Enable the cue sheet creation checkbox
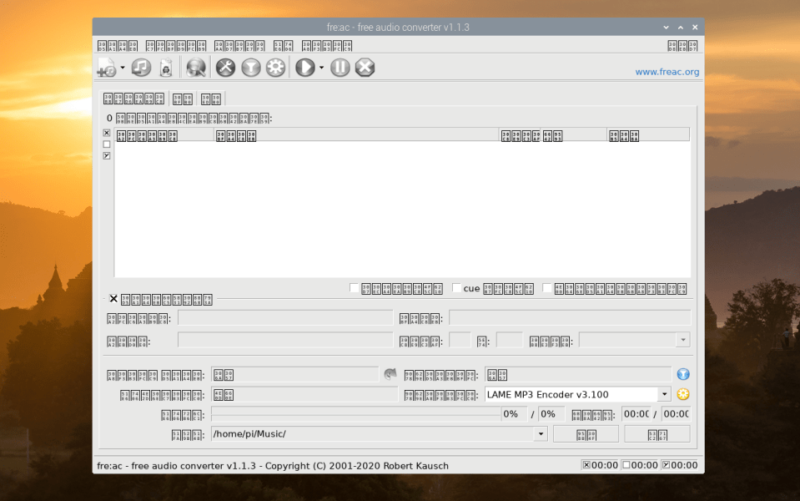Viewport: 800px width, 501px height. 456,288
